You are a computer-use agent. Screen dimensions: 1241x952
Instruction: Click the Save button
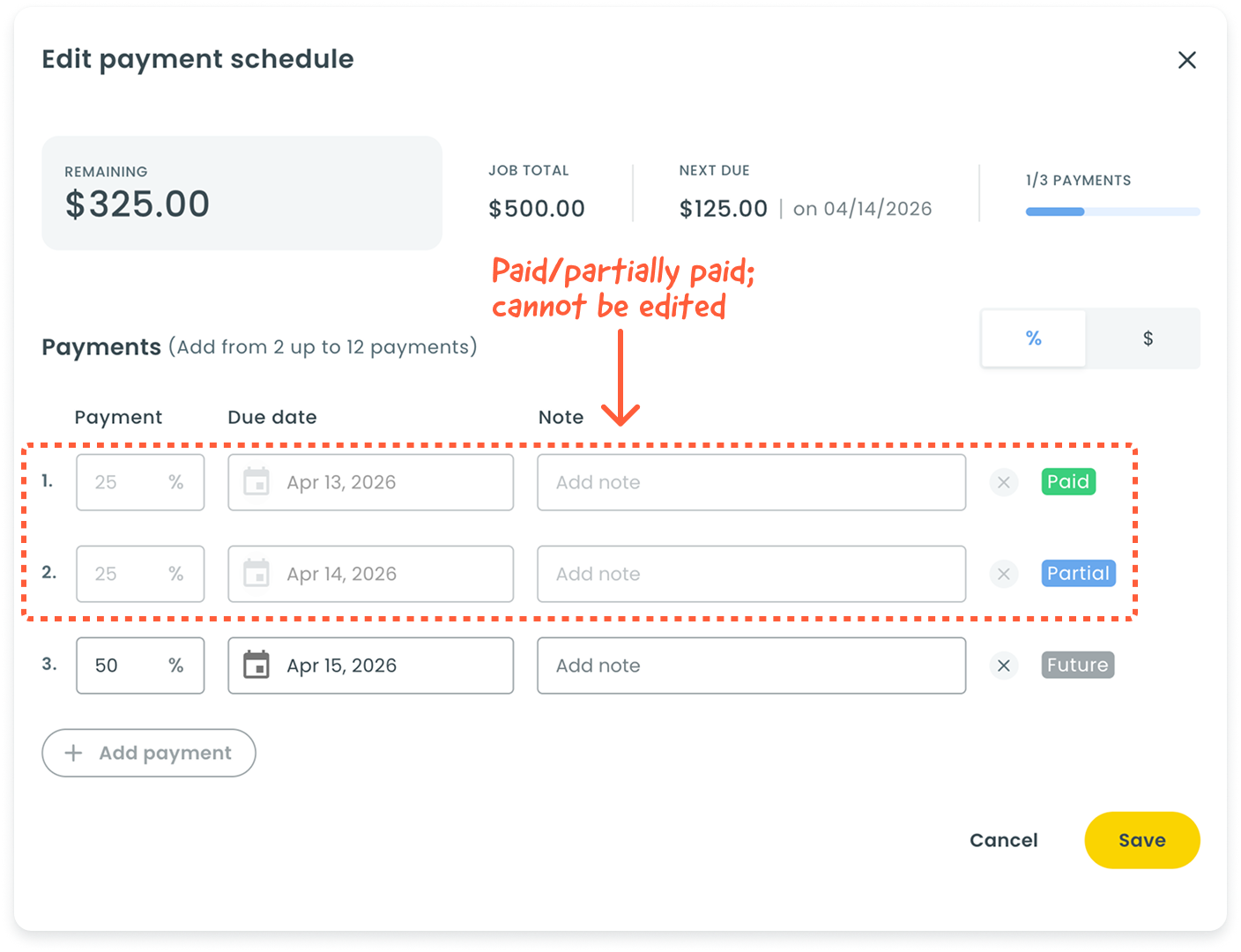coord(1141,840)
